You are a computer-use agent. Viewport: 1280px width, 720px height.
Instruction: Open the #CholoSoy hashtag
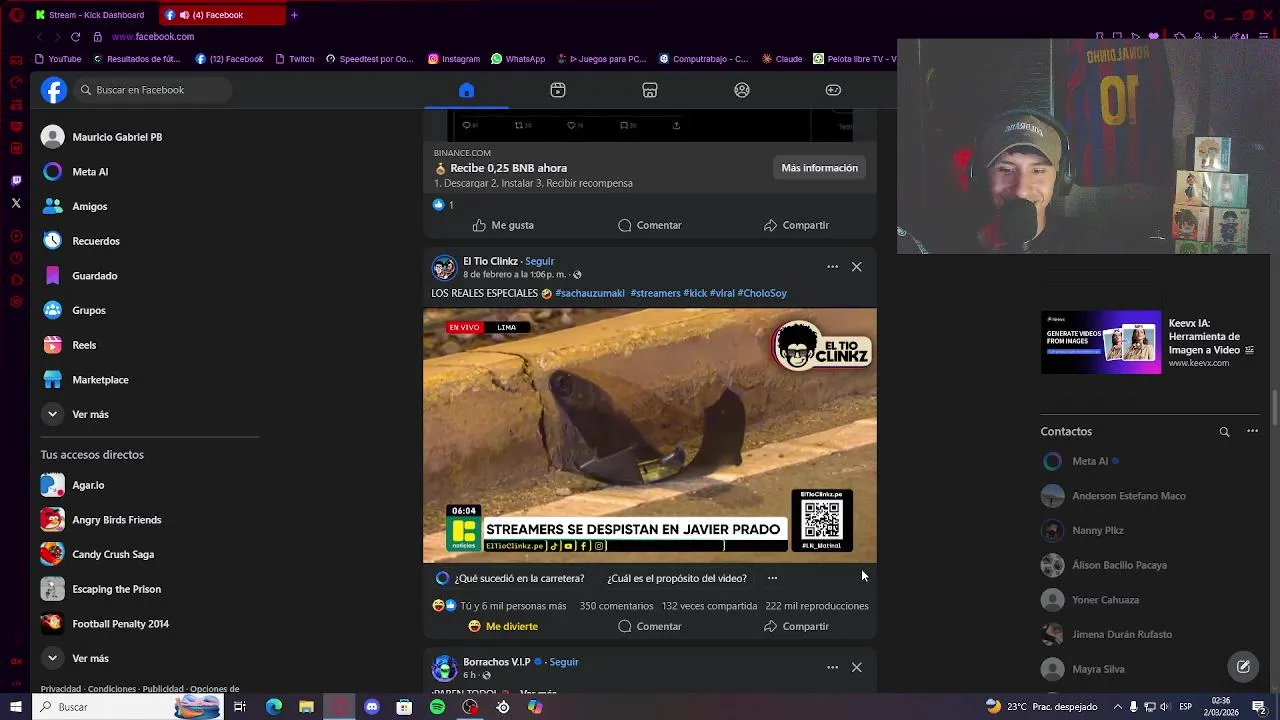coord(762,293)
